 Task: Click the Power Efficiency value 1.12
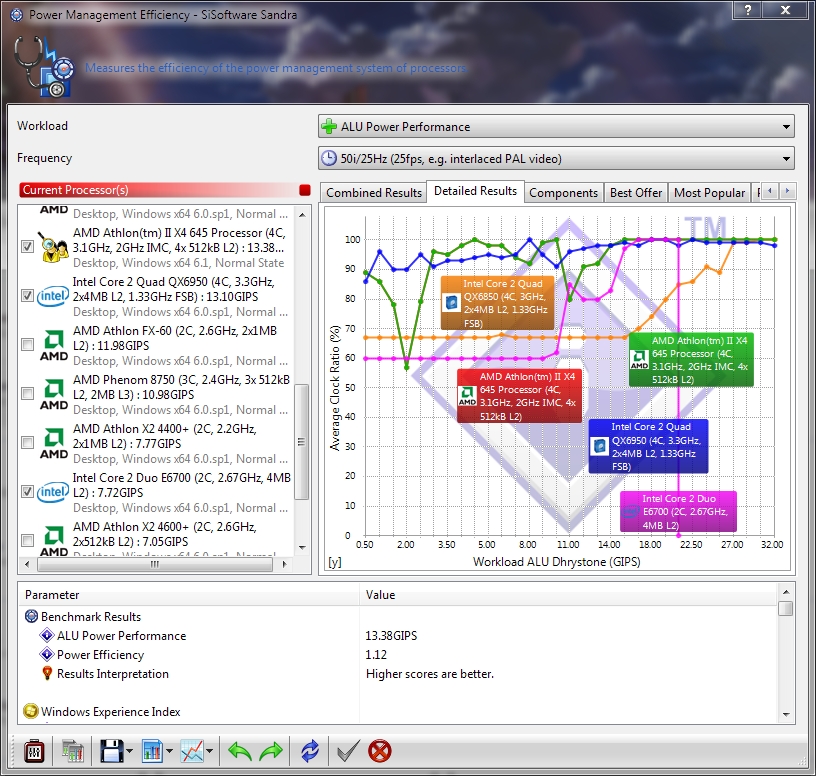point(376,654)
